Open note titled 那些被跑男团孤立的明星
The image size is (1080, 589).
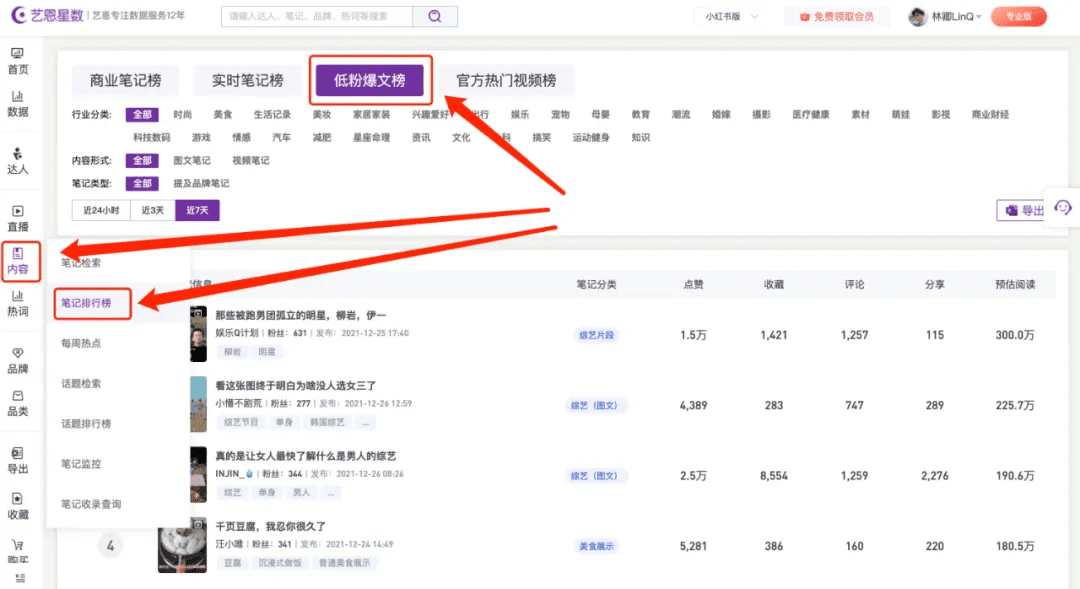click(x=301, y=315)
